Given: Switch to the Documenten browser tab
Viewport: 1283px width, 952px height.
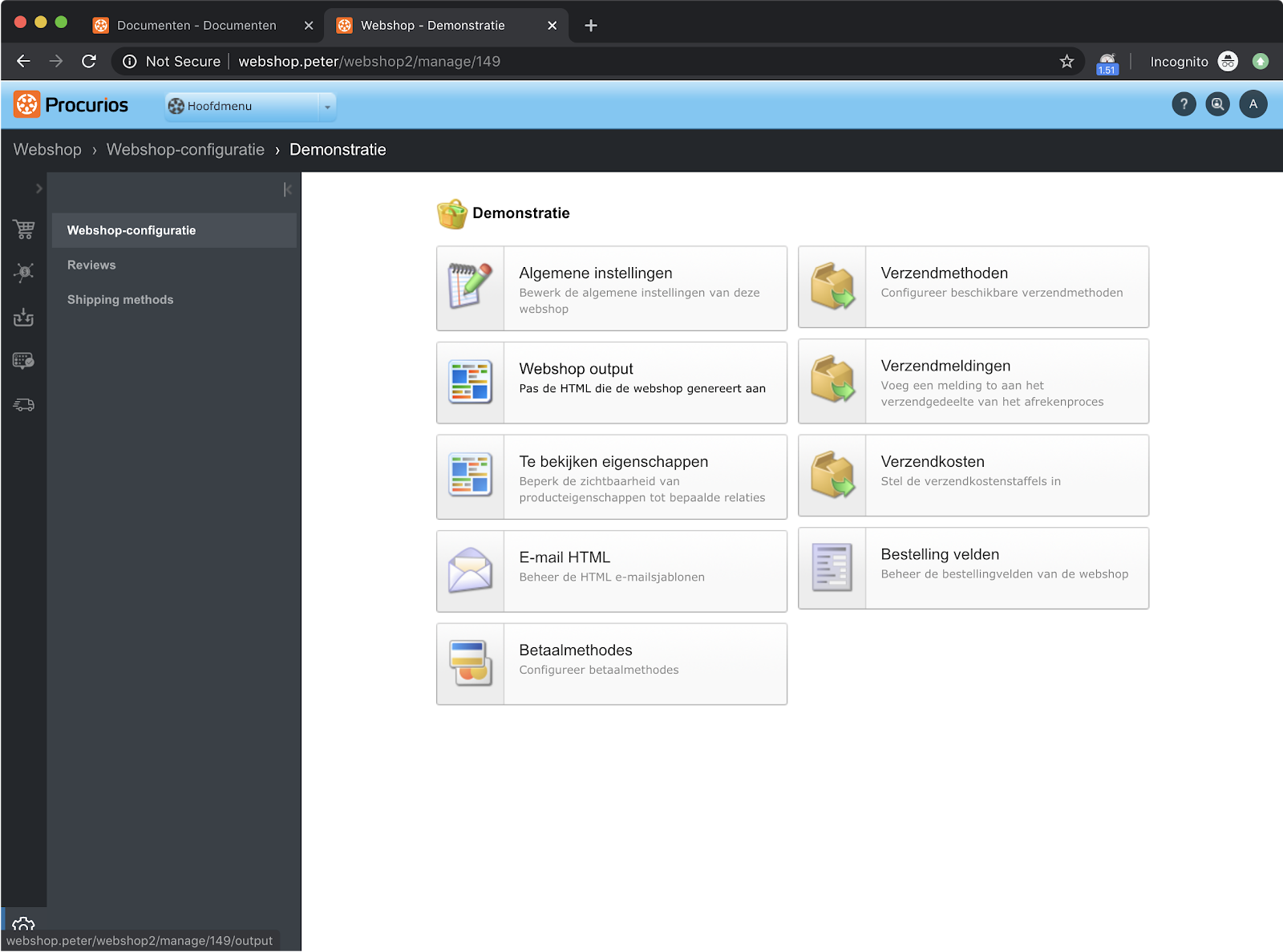Looking at the screenshot, I should (196, 26).
